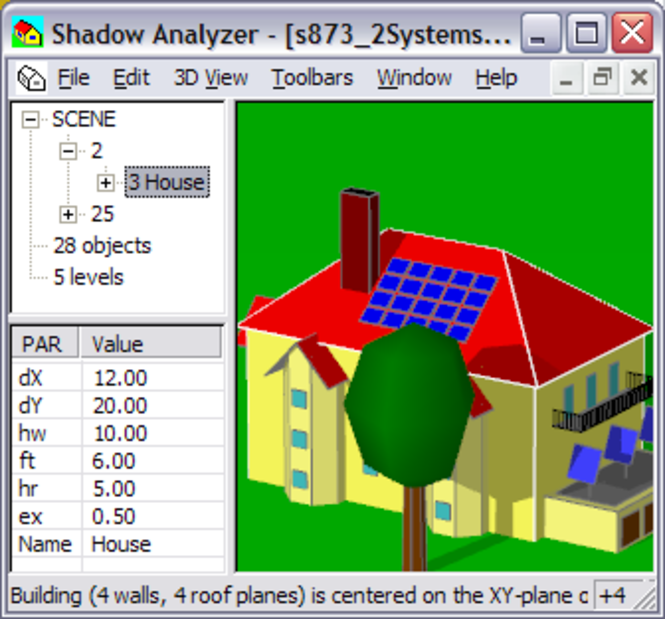Select tree item 2

coord(97,151)
